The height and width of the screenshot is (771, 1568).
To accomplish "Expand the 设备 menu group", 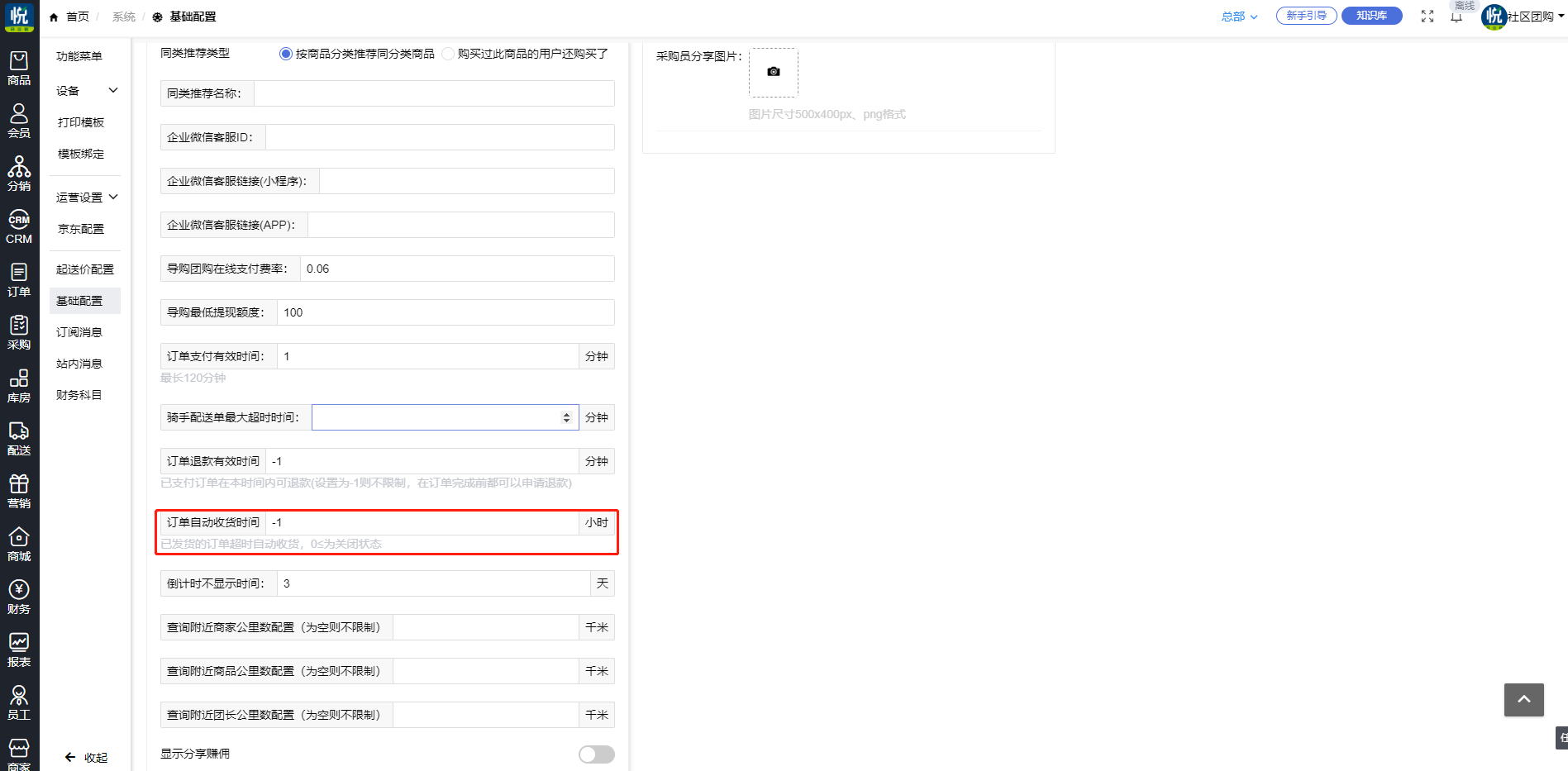I will (x=87, y=91).
